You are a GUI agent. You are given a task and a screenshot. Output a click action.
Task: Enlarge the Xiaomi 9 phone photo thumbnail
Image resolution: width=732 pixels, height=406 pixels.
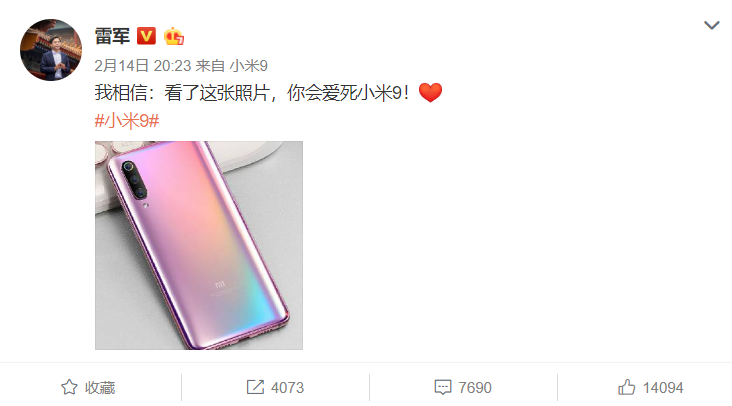coord(199,245)
